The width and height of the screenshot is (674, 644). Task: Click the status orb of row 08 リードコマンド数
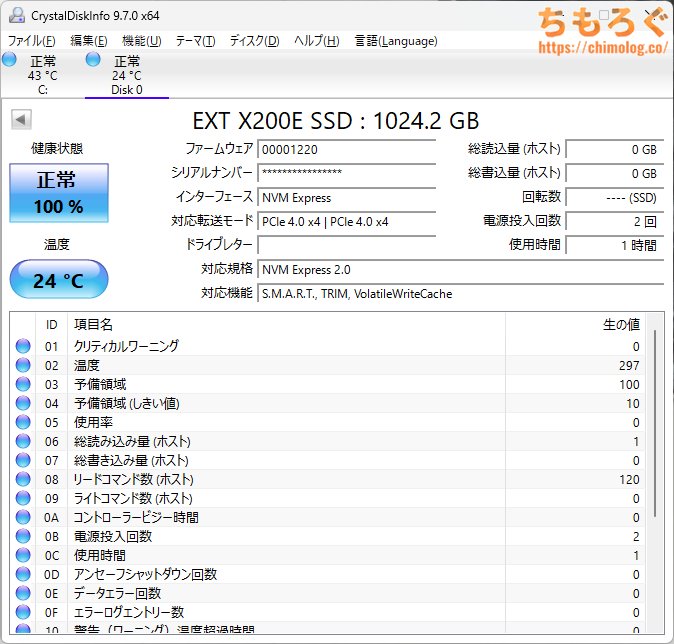[x=23, y=479]
